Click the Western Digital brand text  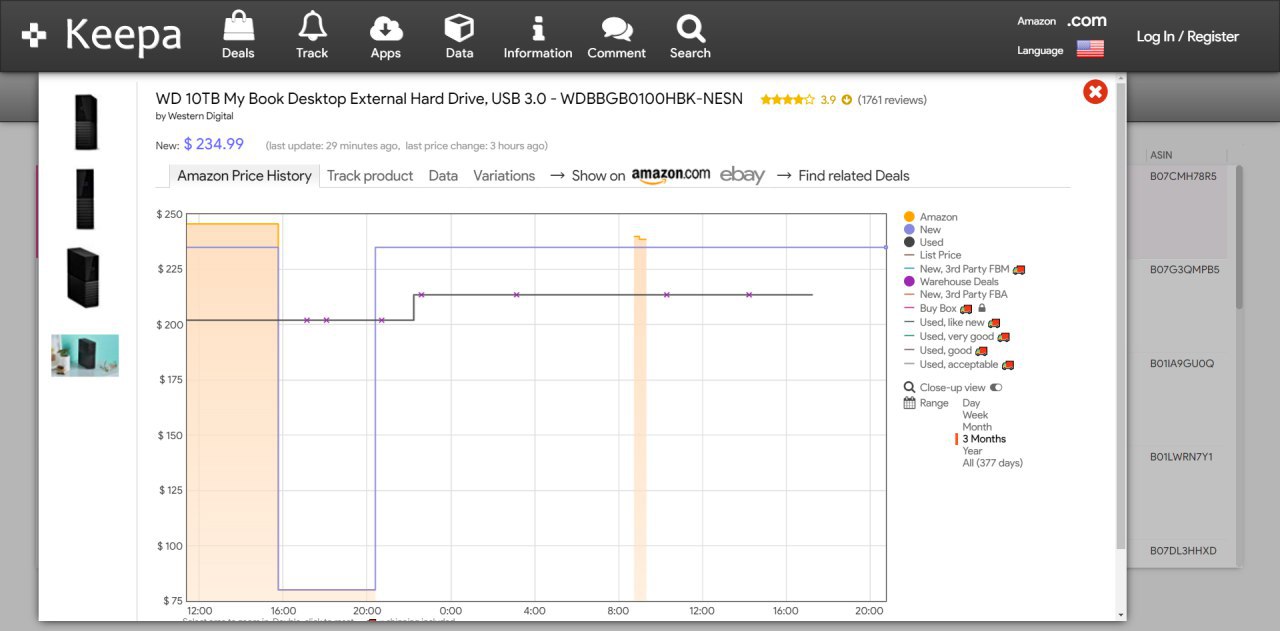pyautogui.click(x=200, y=116)
